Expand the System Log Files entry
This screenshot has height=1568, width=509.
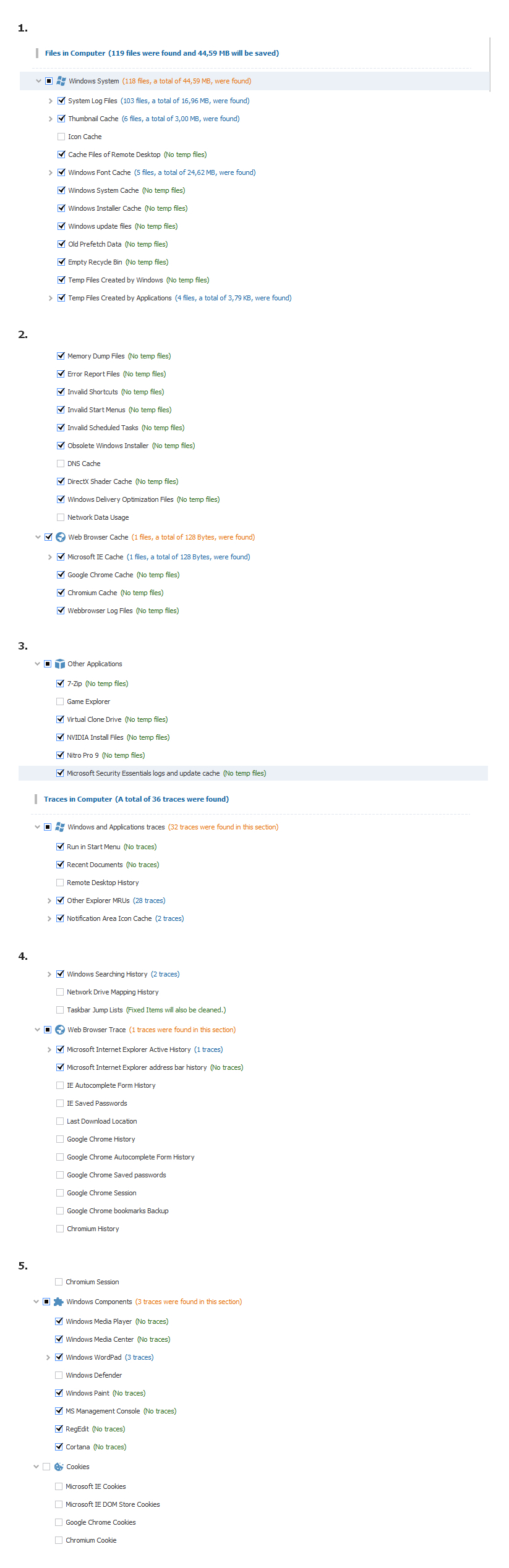51,101
